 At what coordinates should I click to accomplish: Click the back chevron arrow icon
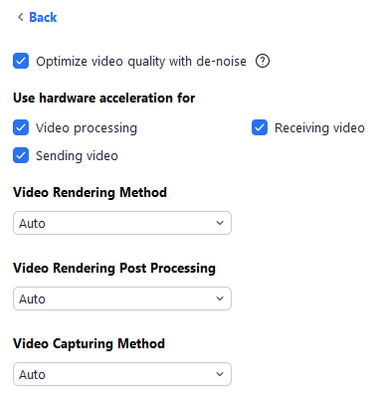click(x=21, y=17)
